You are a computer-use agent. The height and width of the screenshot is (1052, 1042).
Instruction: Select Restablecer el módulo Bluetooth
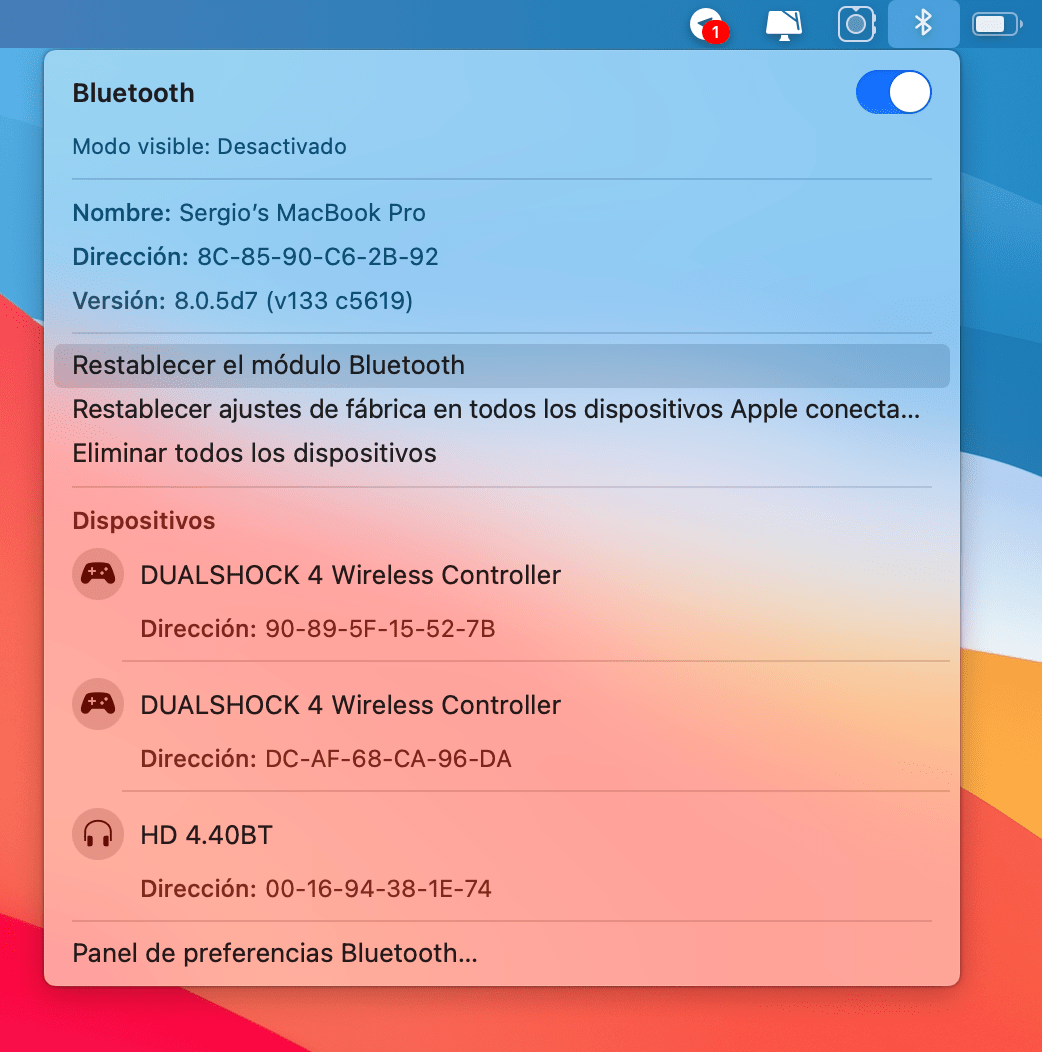point(501,366)
